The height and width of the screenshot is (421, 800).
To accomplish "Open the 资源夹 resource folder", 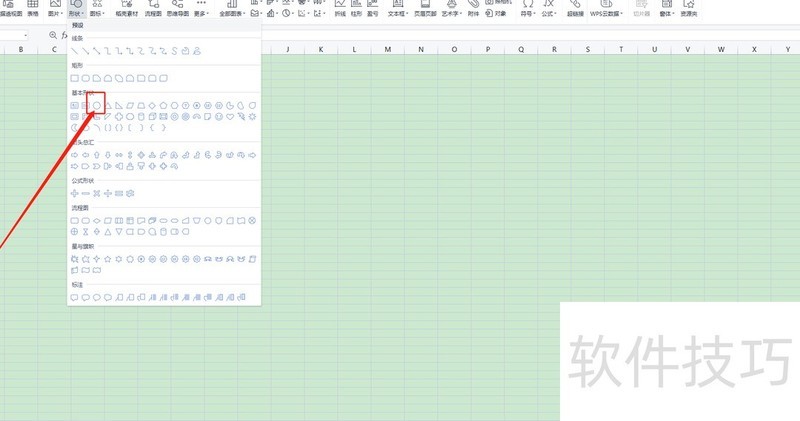I will (689, 9).
